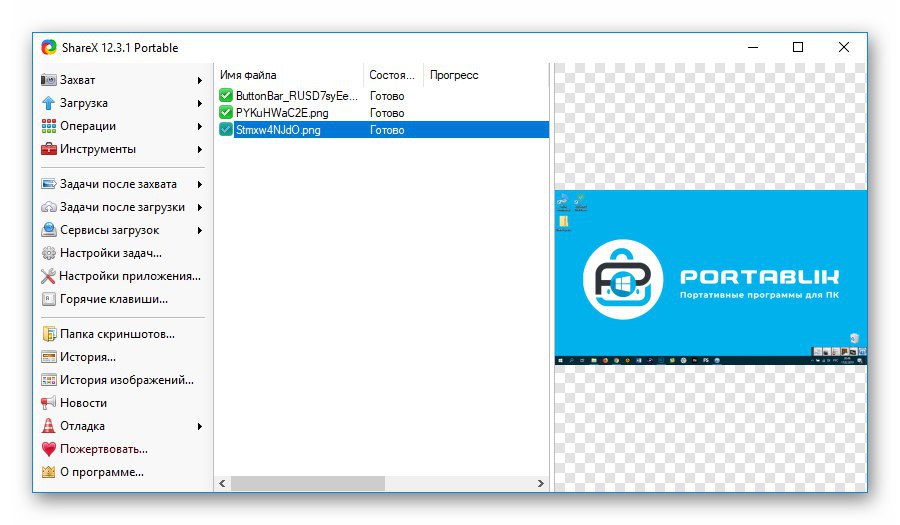Click the Portablik screenshot preview image
This screenshot has width=900, height=525.
coord(711,278)
